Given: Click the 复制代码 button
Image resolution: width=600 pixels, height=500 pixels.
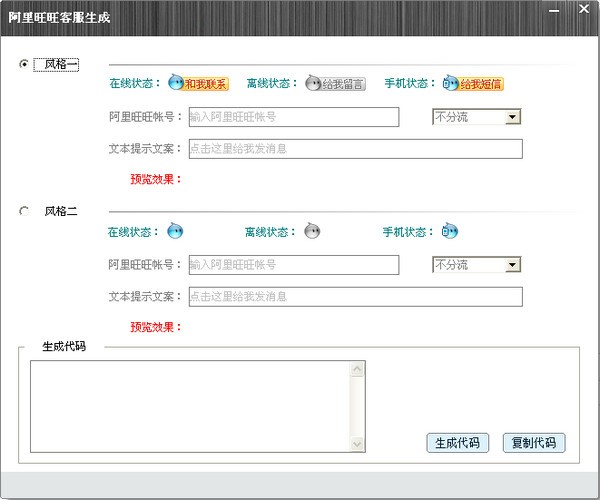Looking at the screenshot, I should pos(534,443).
